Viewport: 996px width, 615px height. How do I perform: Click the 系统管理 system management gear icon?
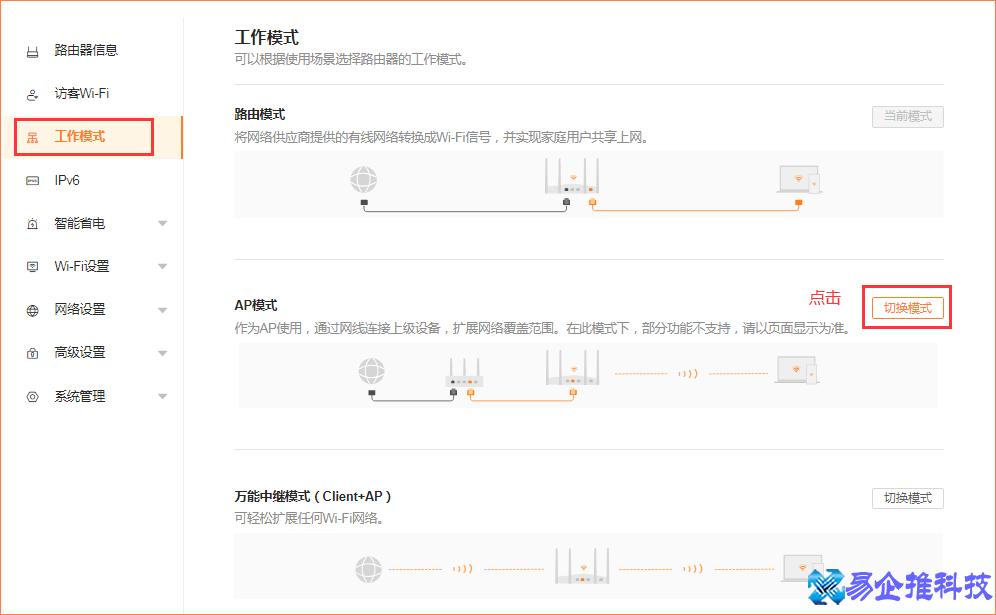[32, 395]
